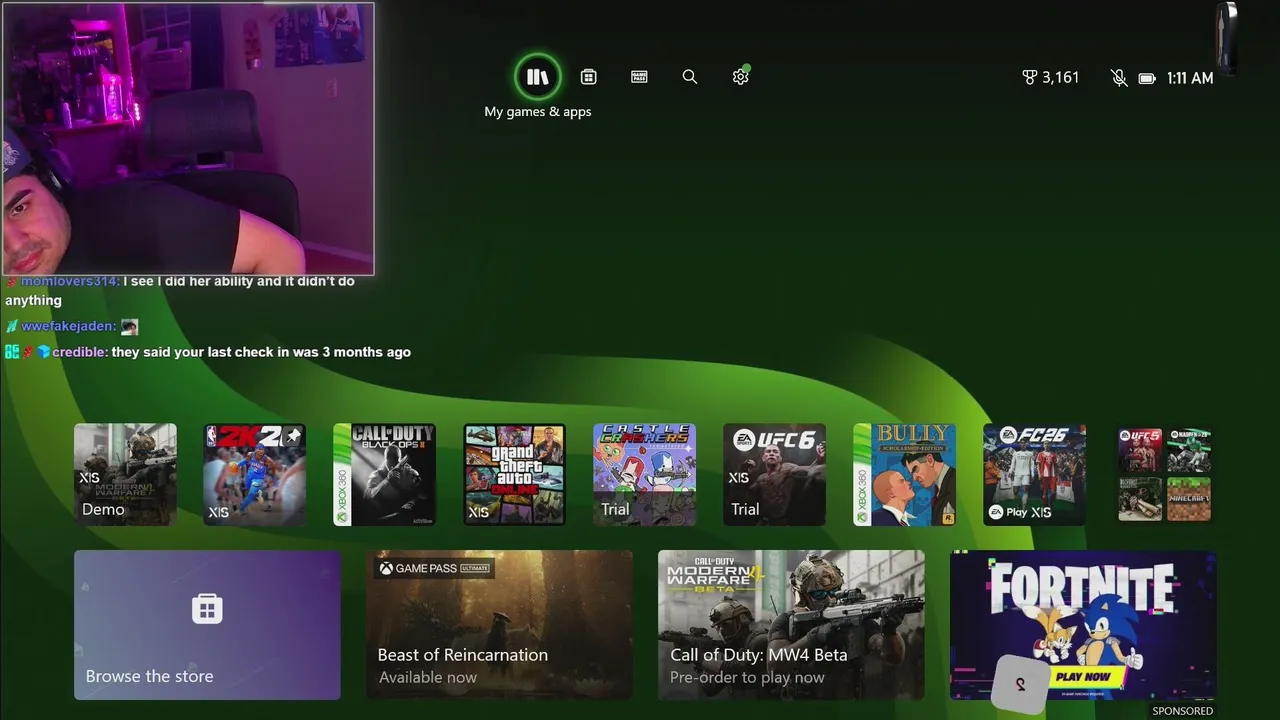Launch Call of Duty Black Ops II tile
Screen dimensions: 1280x720
click(x=385, y=474)
